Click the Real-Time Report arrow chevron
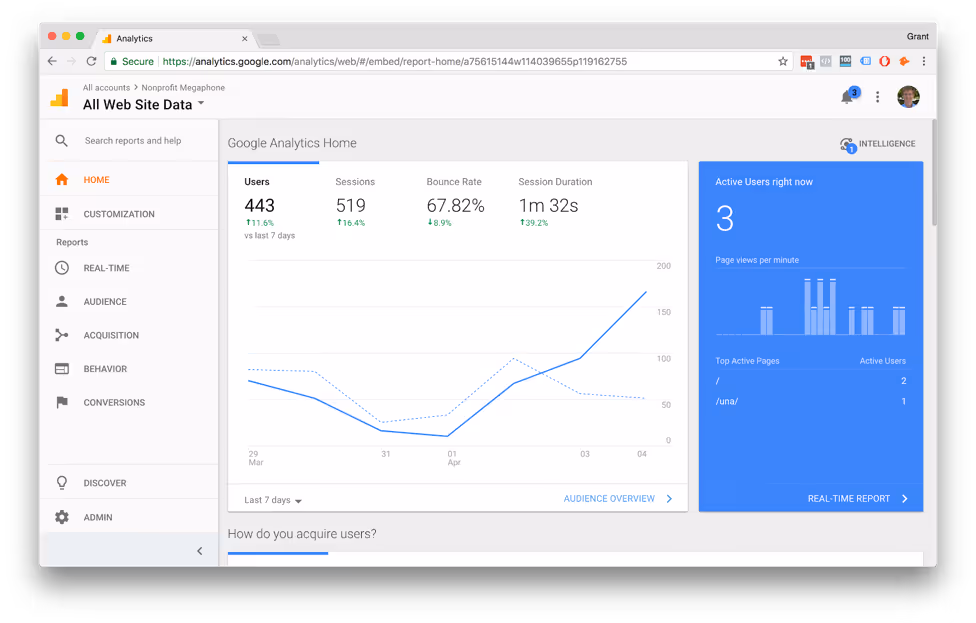This screenshot has height=623, width=976. (904, 499)
